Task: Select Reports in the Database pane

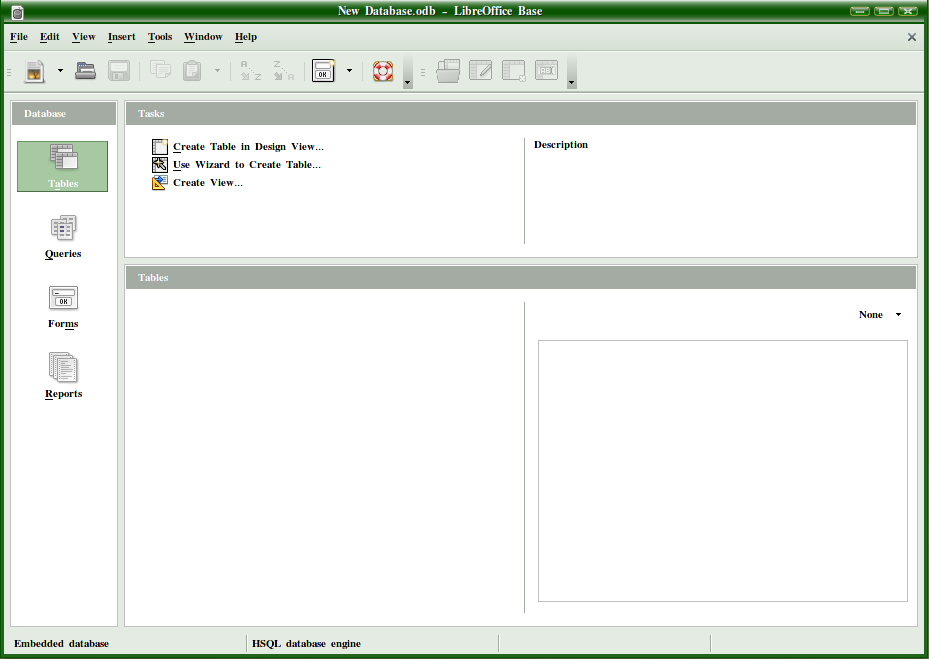Action: point(63,376)
